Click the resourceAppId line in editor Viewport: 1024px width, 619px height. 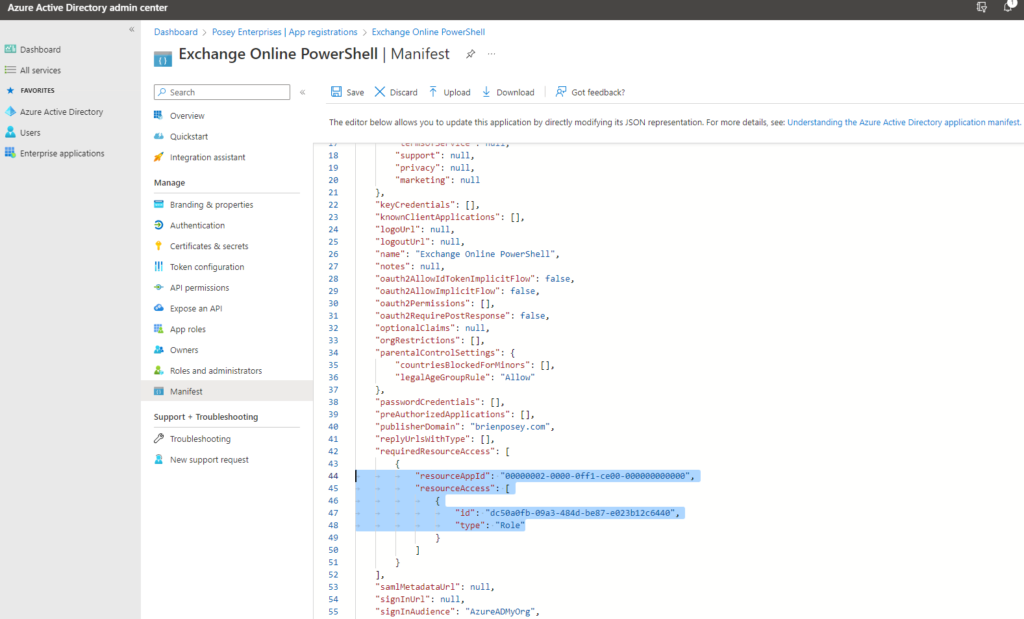[555, 476]
